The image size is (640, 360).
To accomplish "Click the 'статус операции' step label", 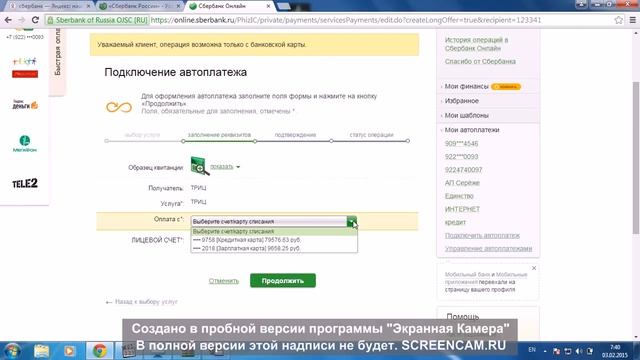I will click(371, 135).
